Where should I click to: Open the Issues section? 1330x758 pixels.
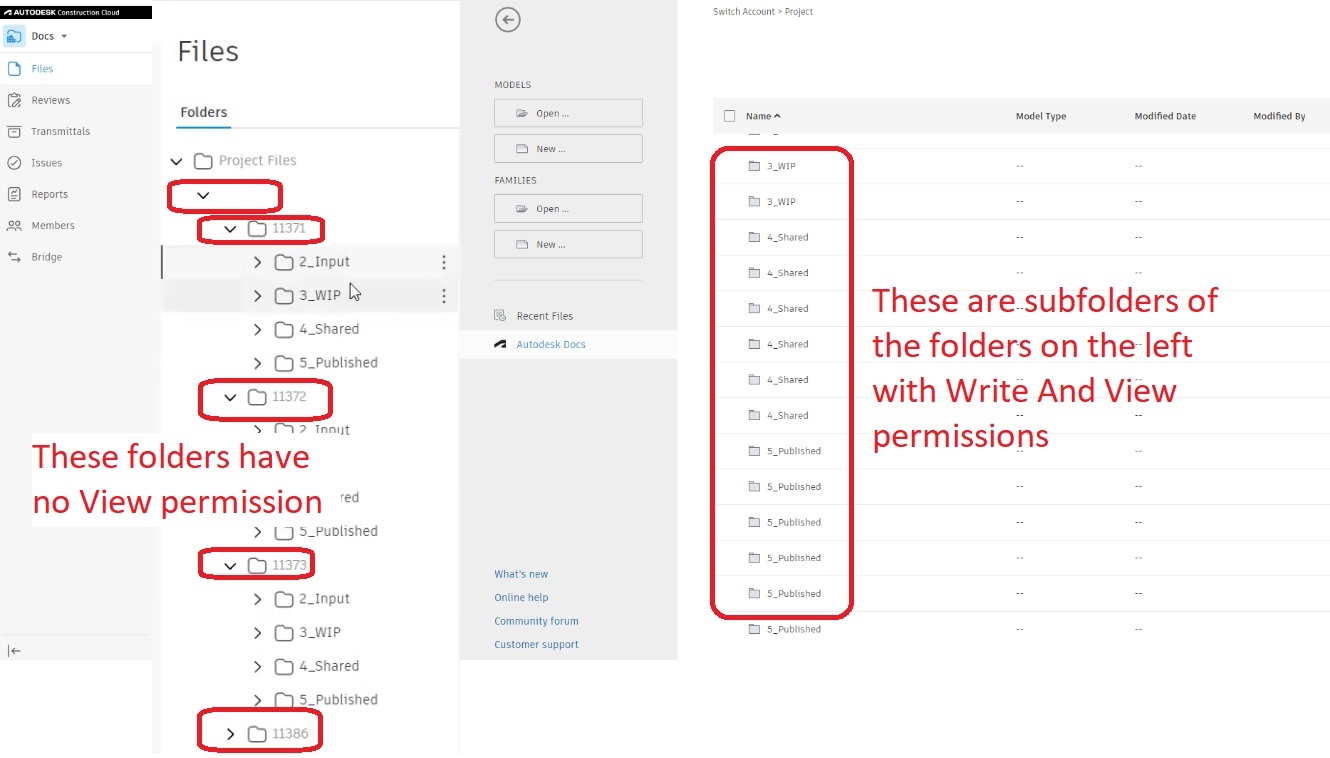(x=48, y=162)
